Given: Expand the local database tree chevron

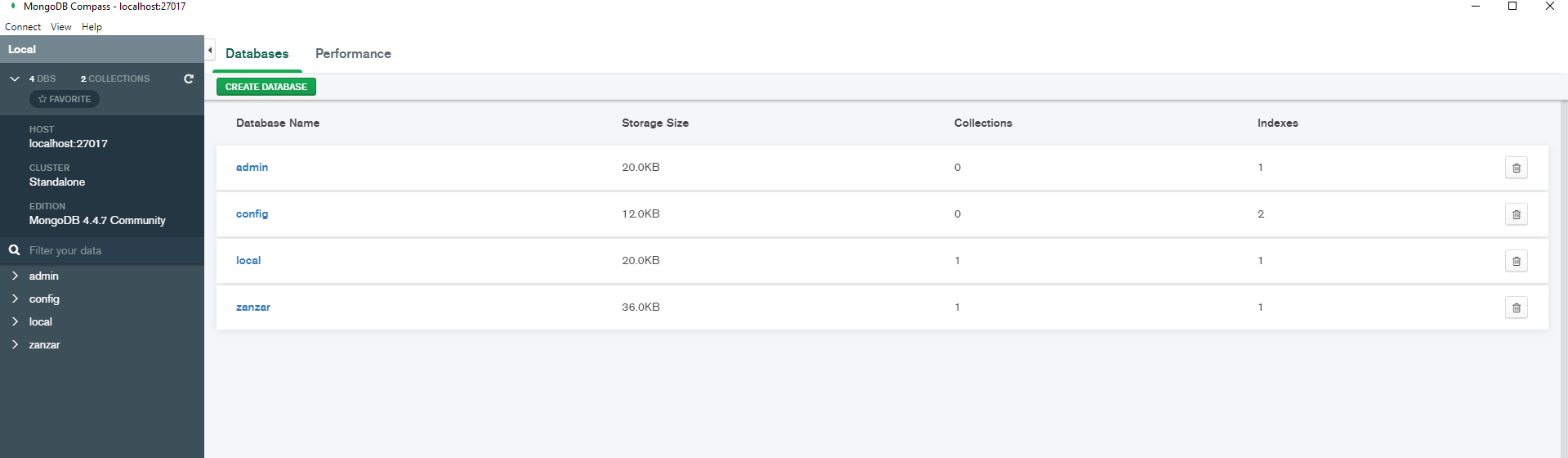Looking at the screenshot, I should pos(15,321).
